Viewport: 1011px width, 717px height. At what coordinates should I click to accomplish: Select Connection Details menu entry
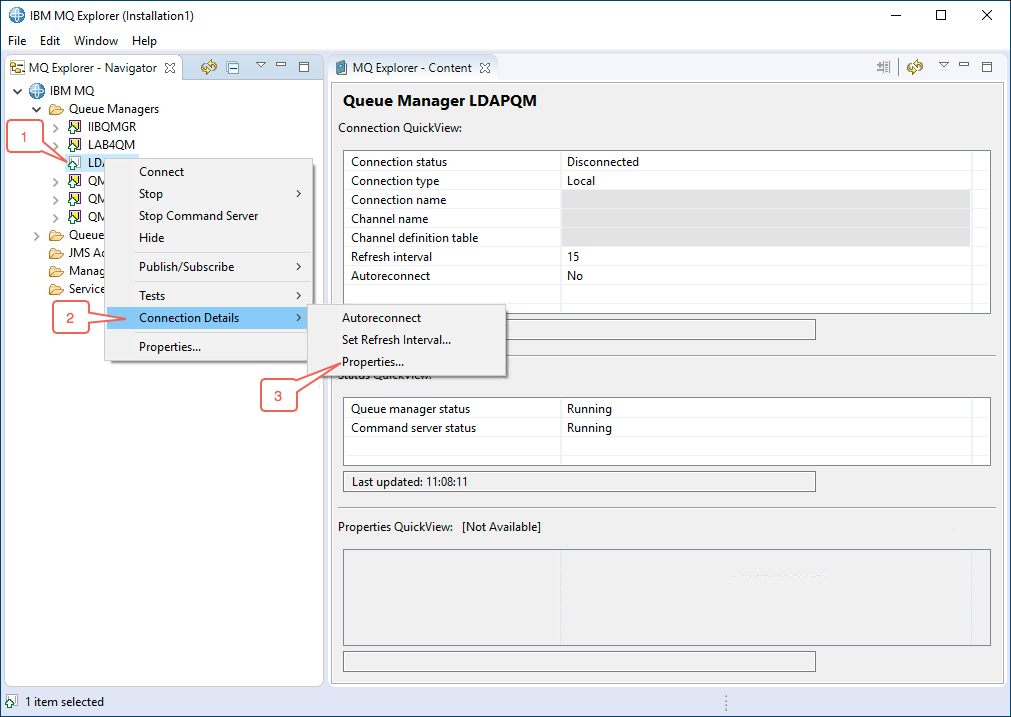(x=208, y=318)
